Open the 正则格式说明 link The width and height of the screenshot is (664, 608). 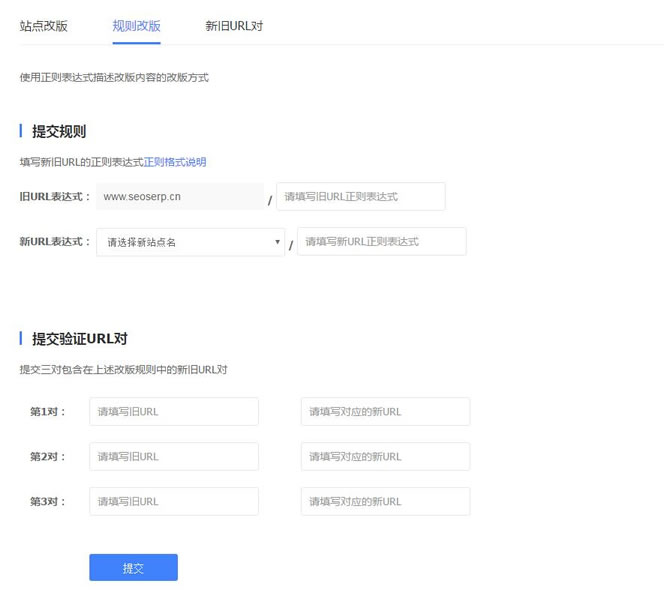point(175,162)
